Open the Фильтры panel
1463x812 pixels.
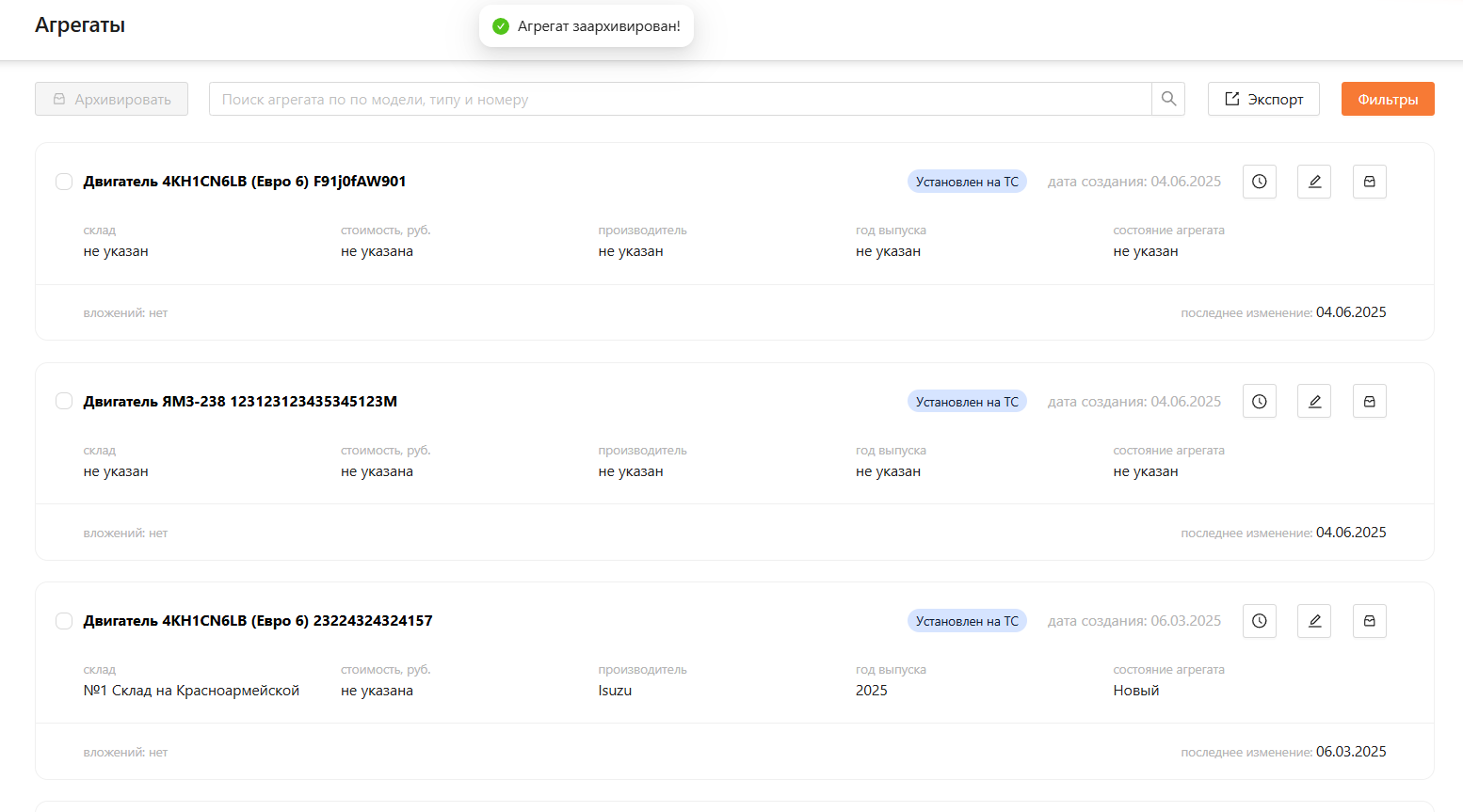coord(1387,99)
